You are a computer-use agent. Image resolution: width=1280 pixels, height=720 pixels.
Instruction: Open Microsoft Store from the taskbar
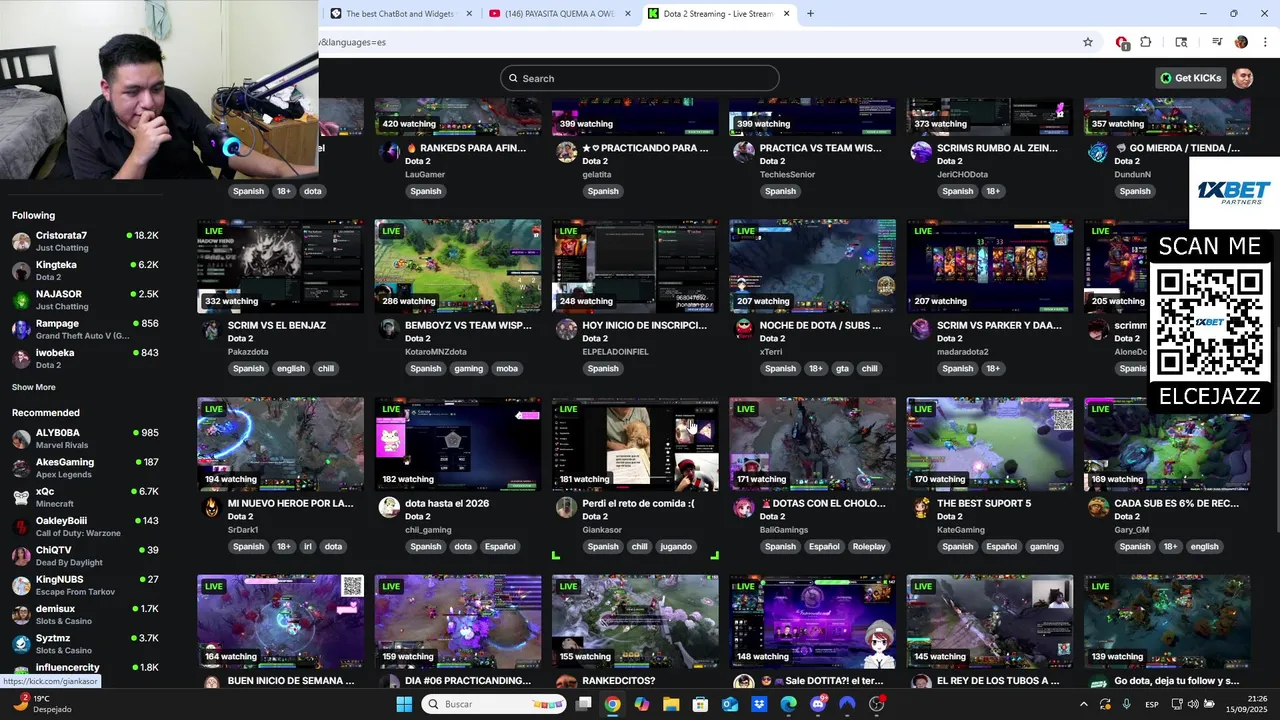[x=700, y=704]
